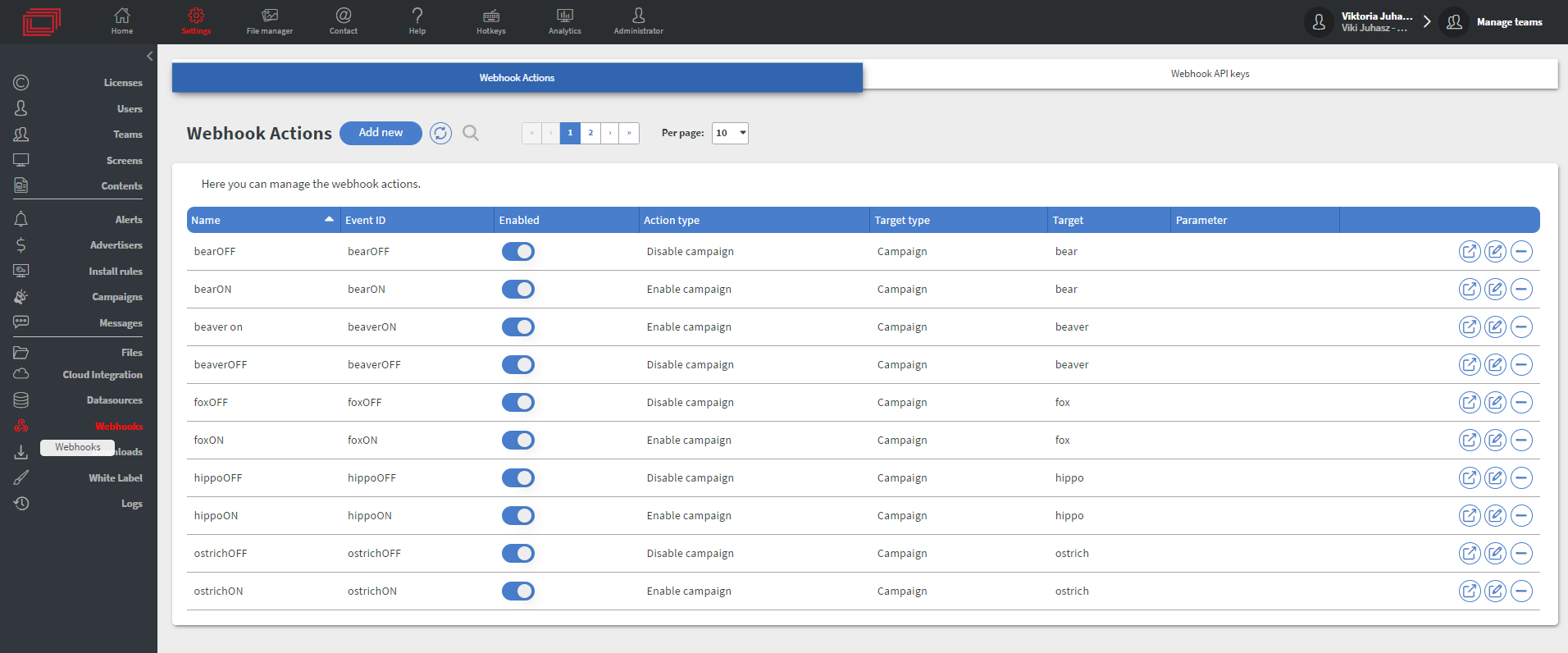Toggle the foxOFF enabled switch
The image size is (1568, 653).
tap(518, 403)
